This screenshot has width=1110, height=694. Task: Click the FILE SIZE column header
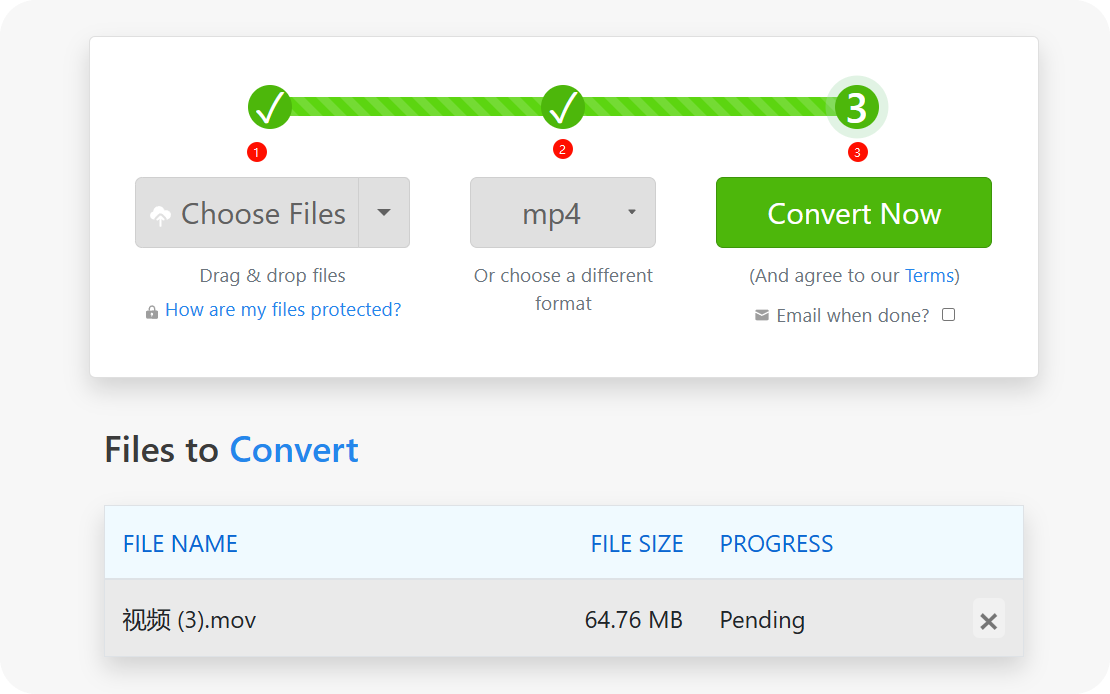tap(637, 544)
